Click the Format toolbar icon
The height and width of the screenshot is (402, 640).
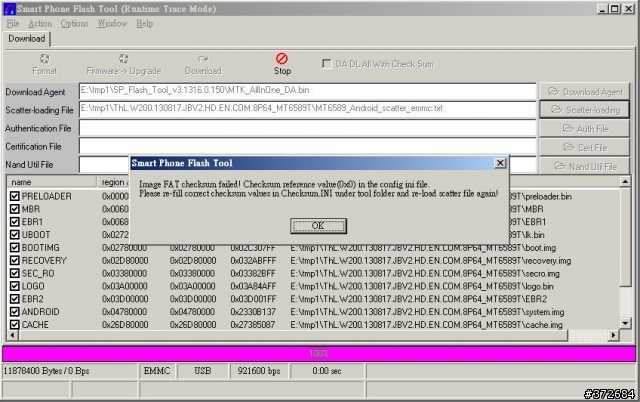[44, 60]
